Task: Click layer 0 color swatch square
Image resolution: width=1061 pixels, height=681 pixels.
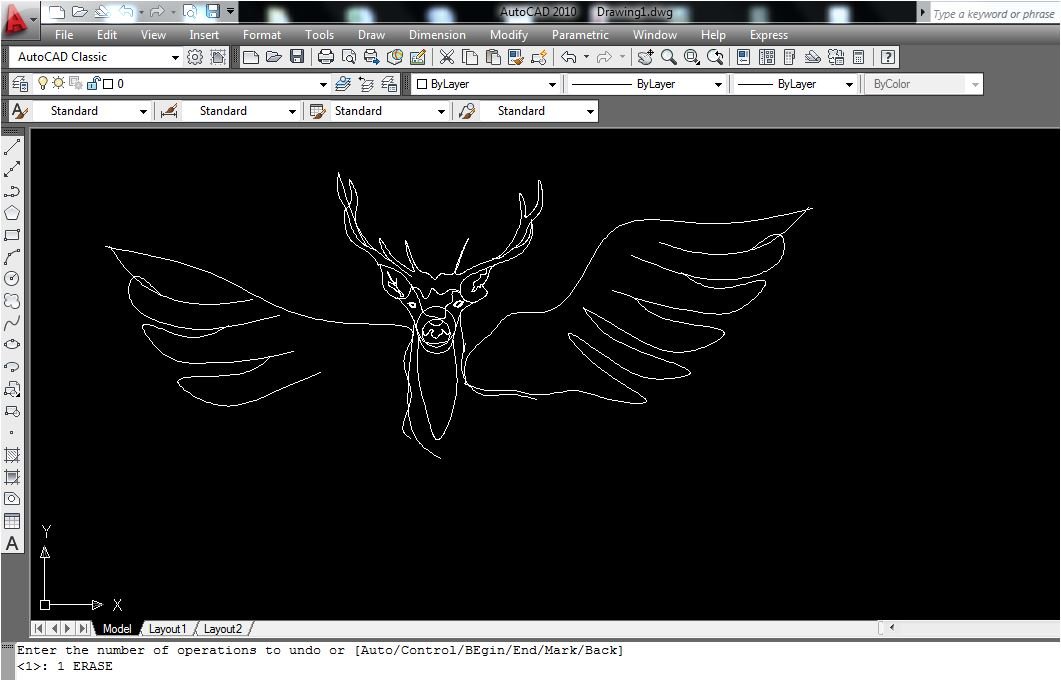Action: tap(108, 84)
